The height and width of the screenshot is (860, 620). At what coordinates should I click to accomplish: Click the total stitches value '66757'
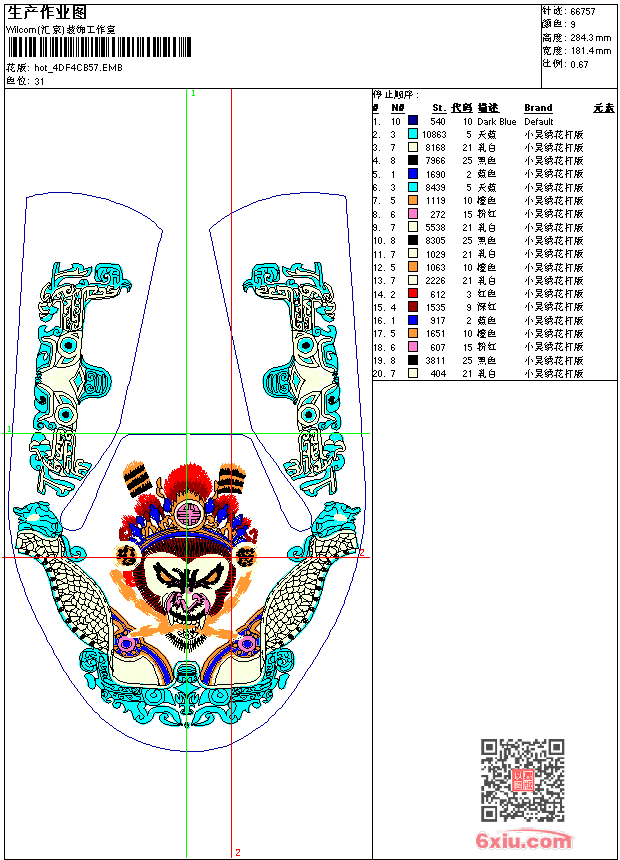click(x=583, y=12)
